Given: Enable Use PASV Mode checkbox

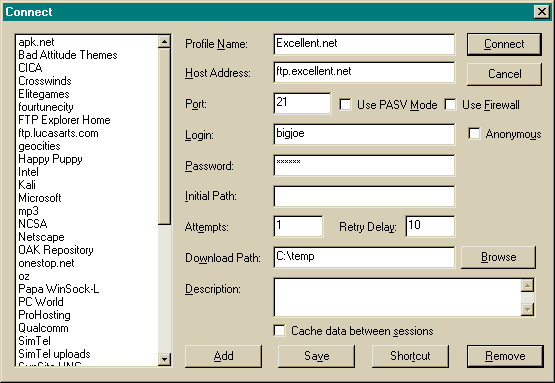Looking at the screenshot, I should pos(345,104).
